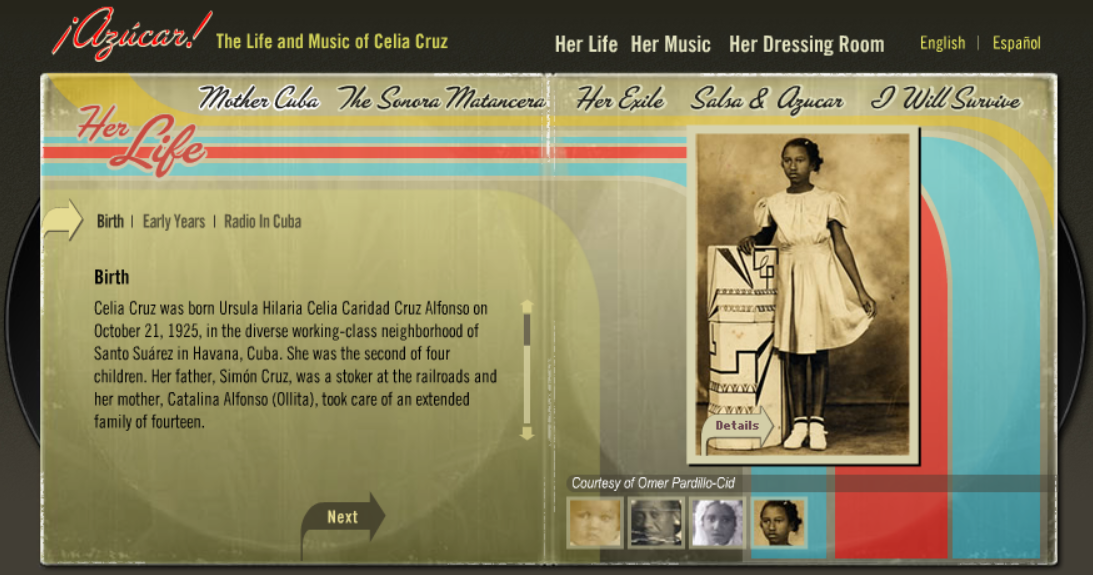1093x575 pixels.
Task: Open the Her Music section
Action: click(x=671, y=45)
